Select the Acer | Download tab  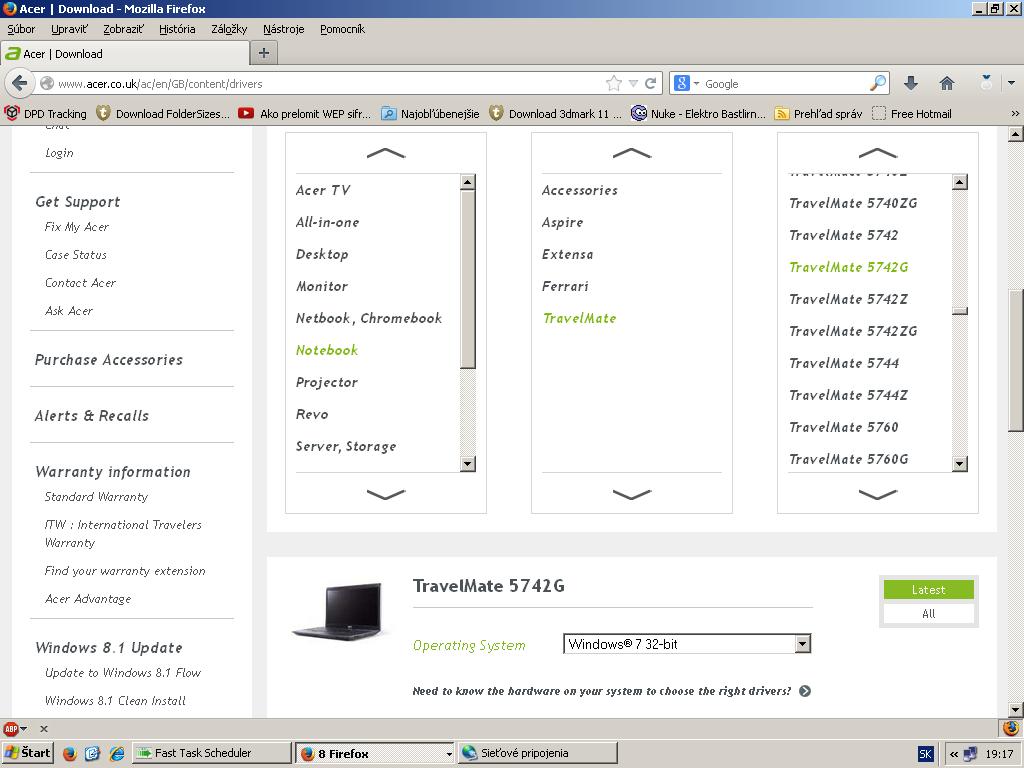(x=125, y=54)
